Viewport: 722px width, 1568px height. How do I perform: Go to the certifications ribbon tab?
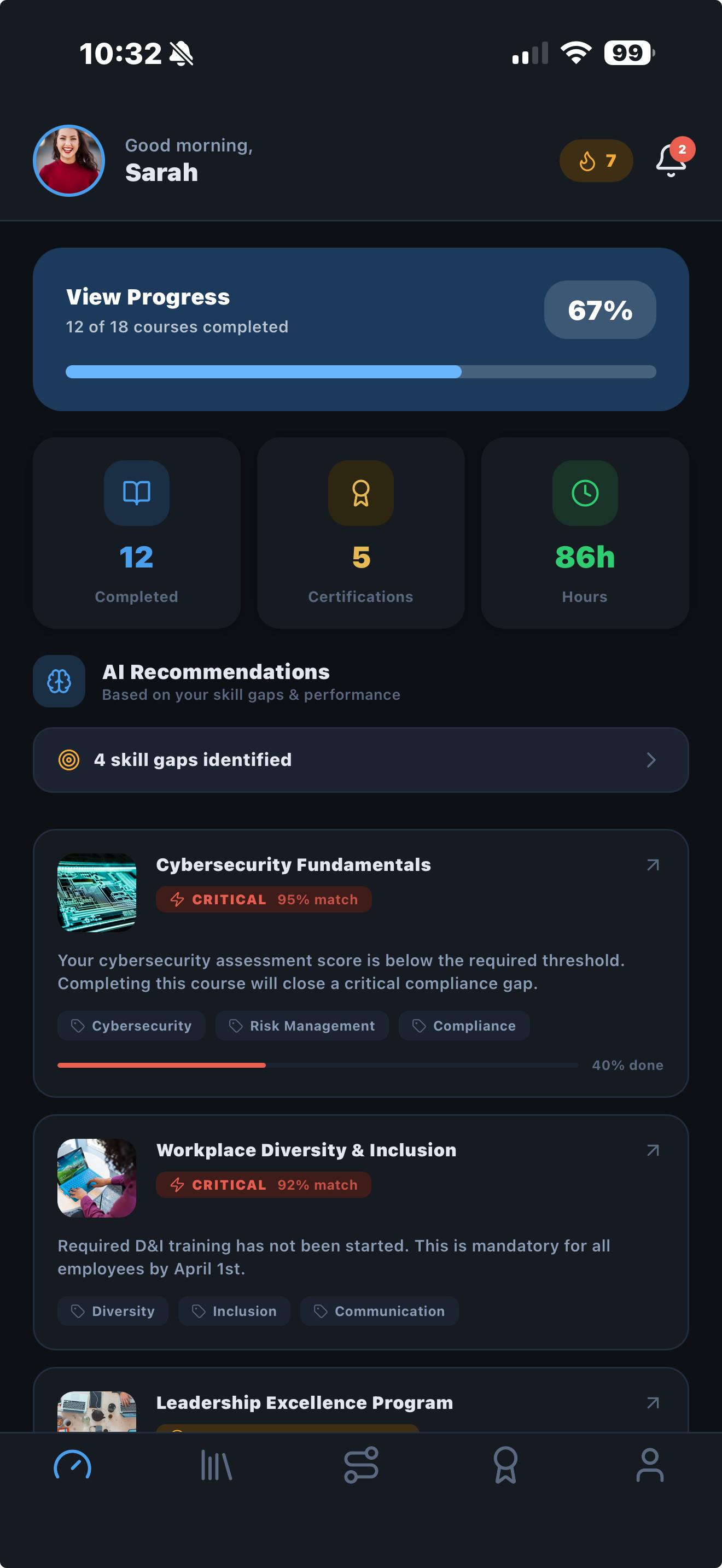pyautogui.click(x=505, y=1465)
